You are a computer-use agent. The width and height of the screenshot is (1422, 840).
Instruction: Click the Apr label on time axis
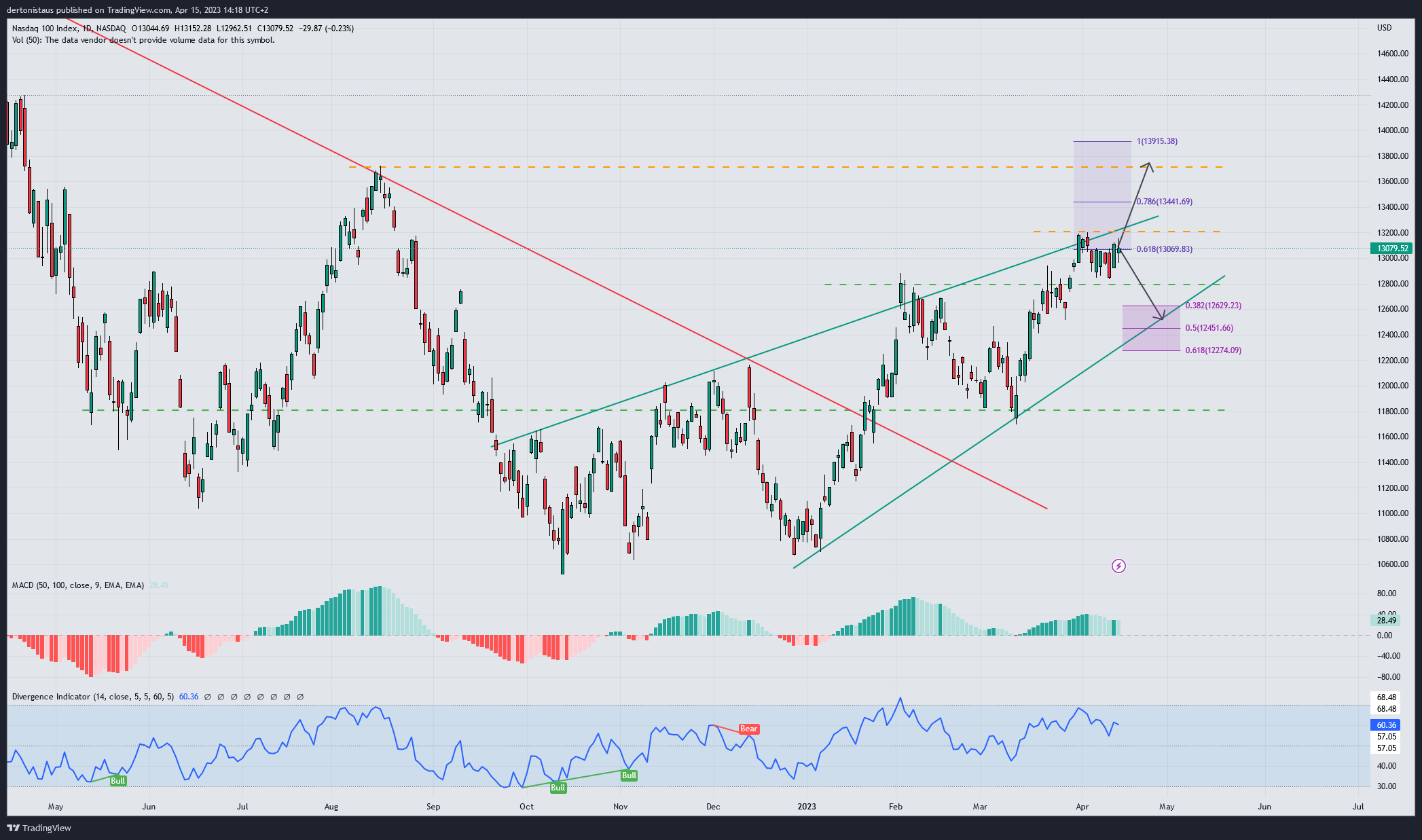click(1082, 807)
